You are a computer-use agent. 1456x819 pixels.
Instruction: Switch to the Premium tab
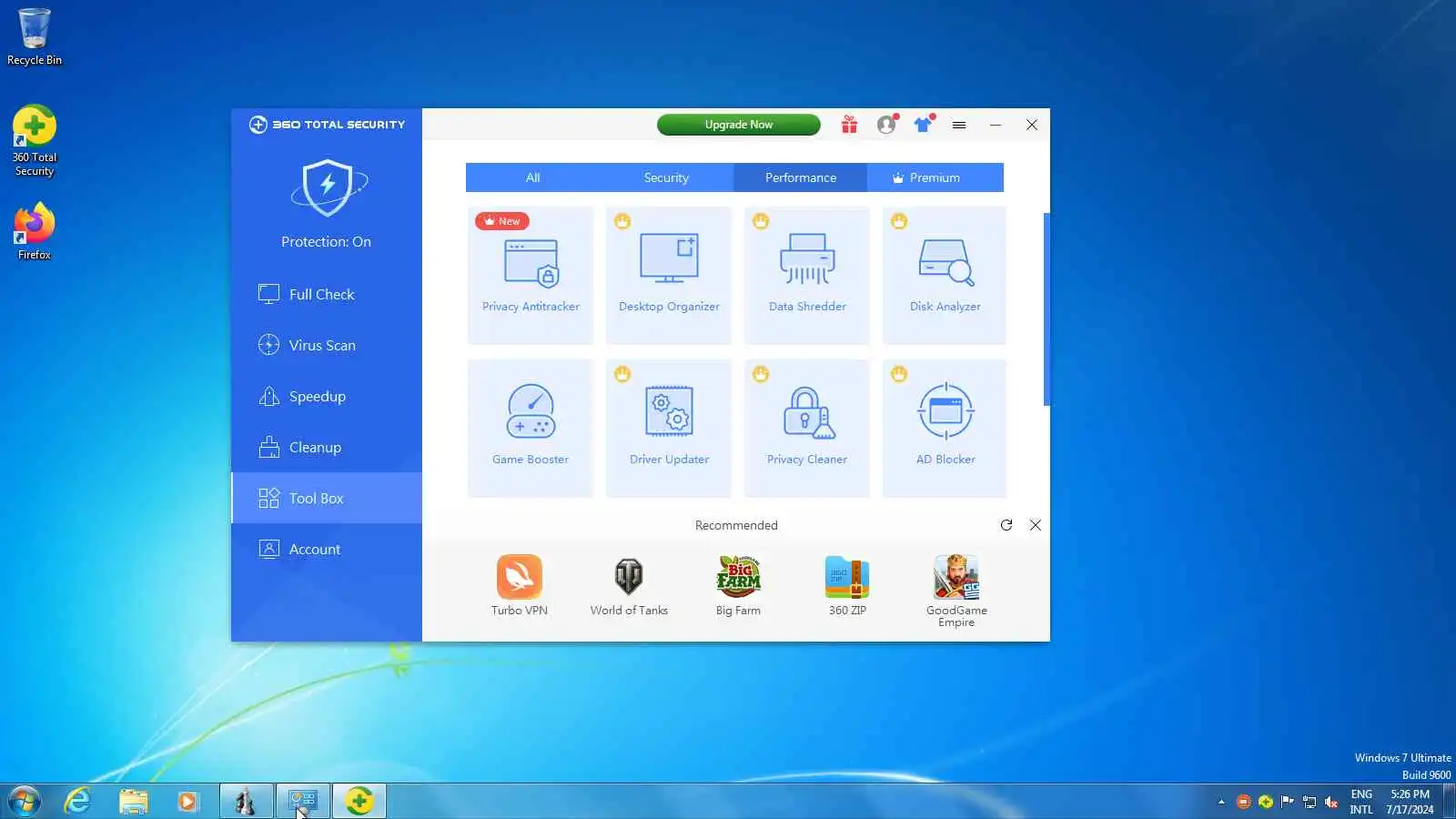pos(935,177)
